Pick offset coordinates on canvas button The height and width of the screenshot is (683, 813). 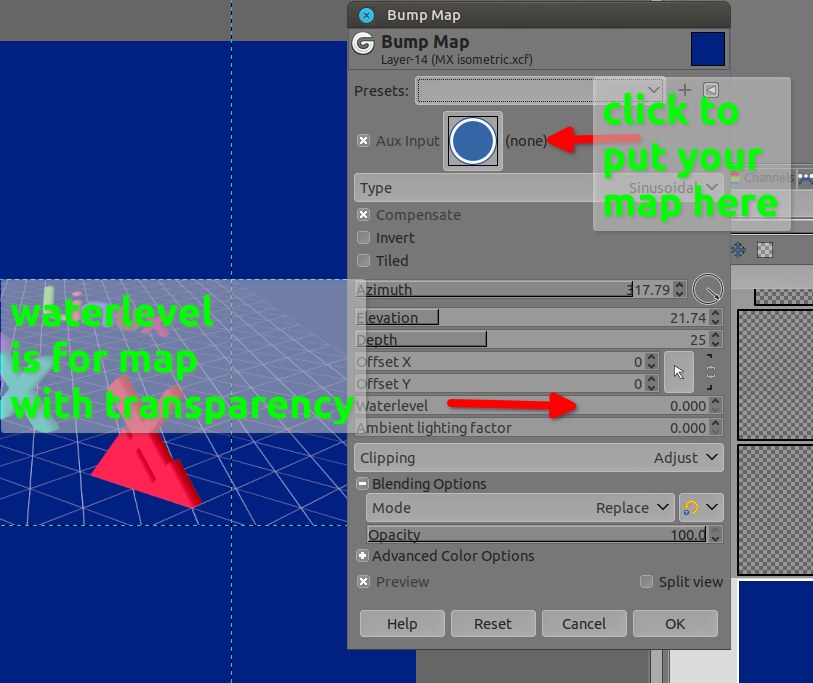(679, 372)
